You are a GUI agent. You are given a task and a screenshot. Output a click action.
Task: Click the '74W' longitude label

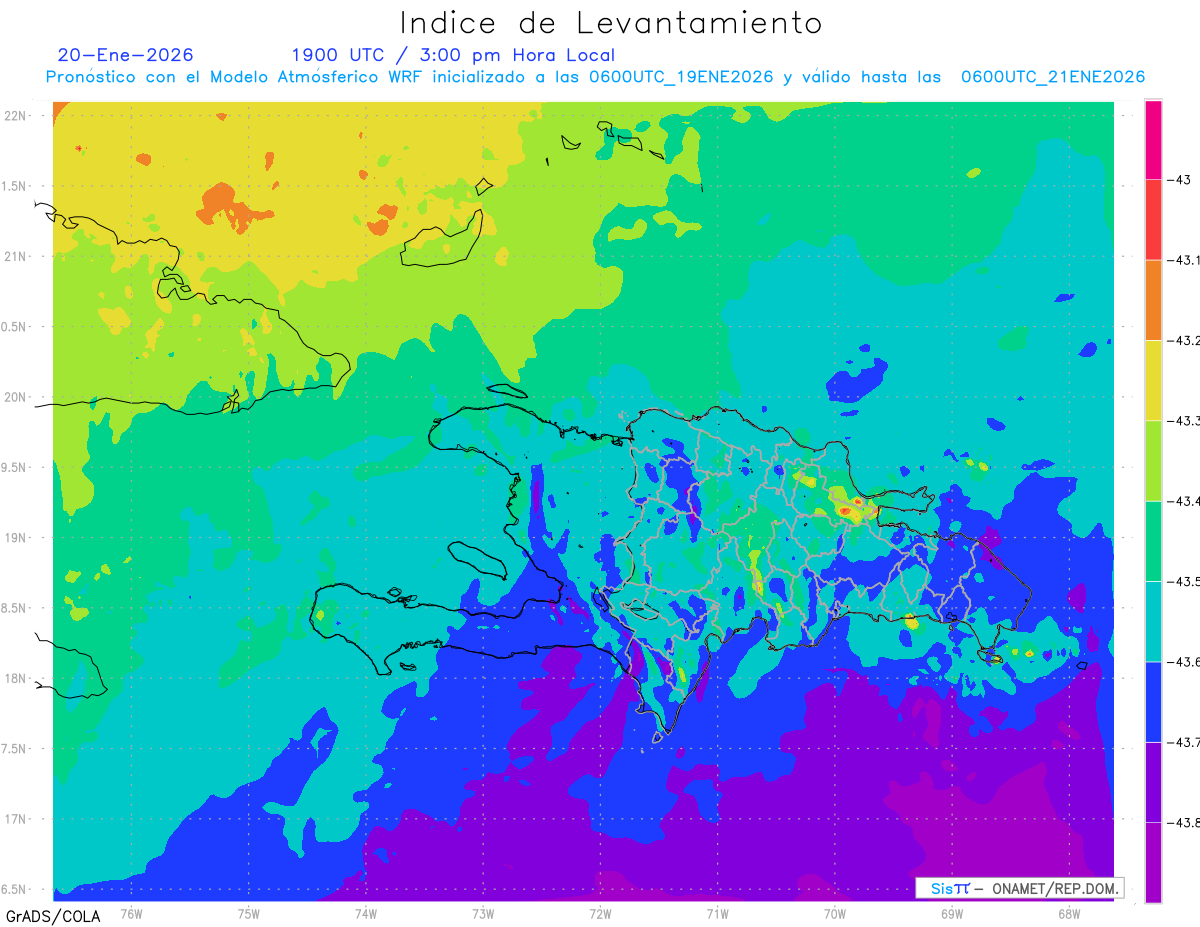pyautogui.click(x=366, y=914)
